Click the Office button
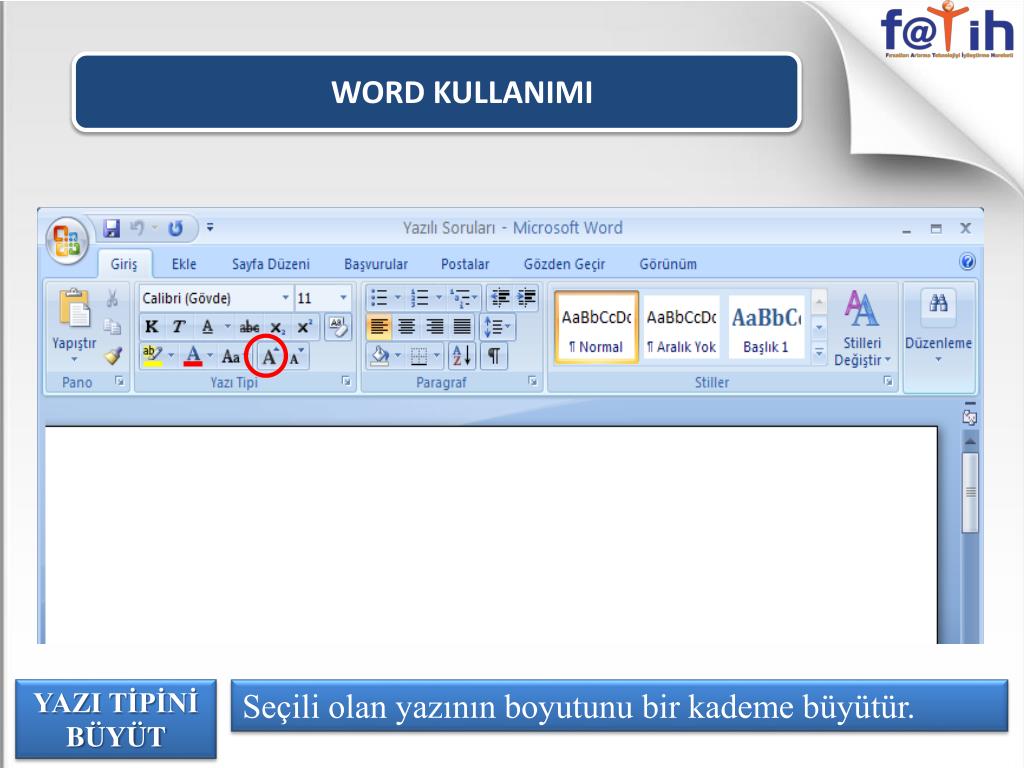 coord(67,240)
